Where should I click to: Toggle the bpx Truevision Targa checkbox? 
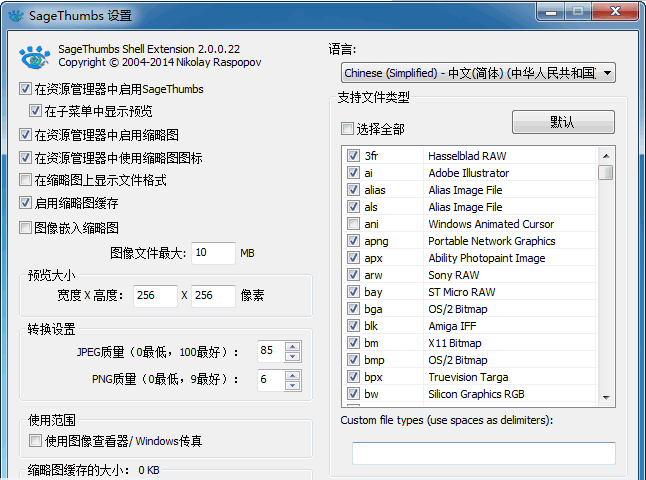point(353,376)
